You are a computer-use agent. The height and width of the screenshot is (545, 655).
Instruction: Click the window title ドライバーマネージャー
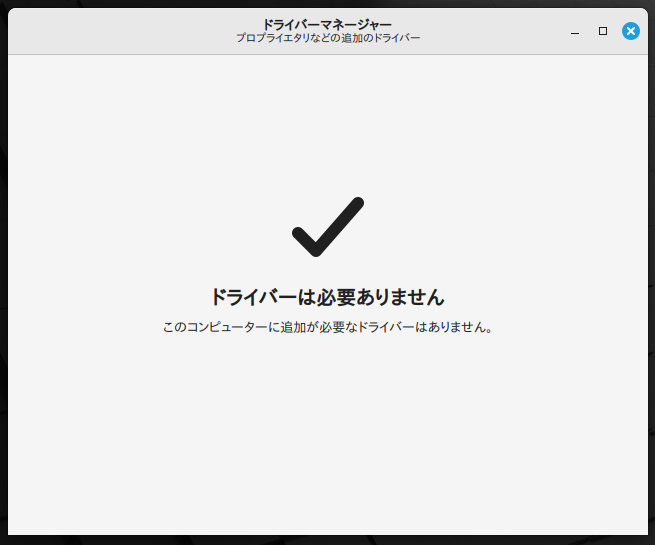(x=327, y=24)
